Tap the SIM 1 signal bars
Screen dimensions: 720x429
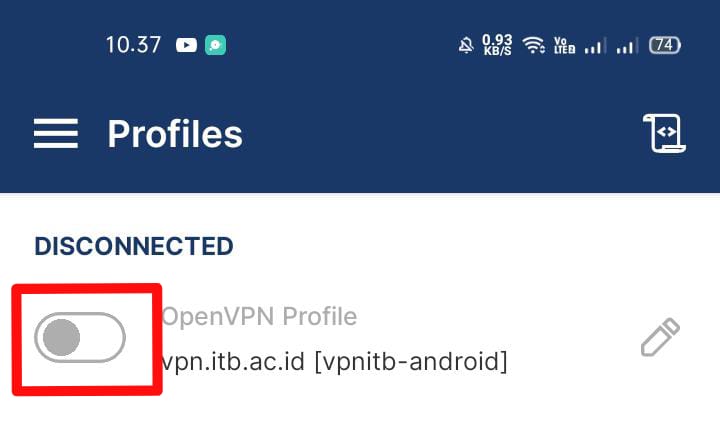click(x=595, y=45)
